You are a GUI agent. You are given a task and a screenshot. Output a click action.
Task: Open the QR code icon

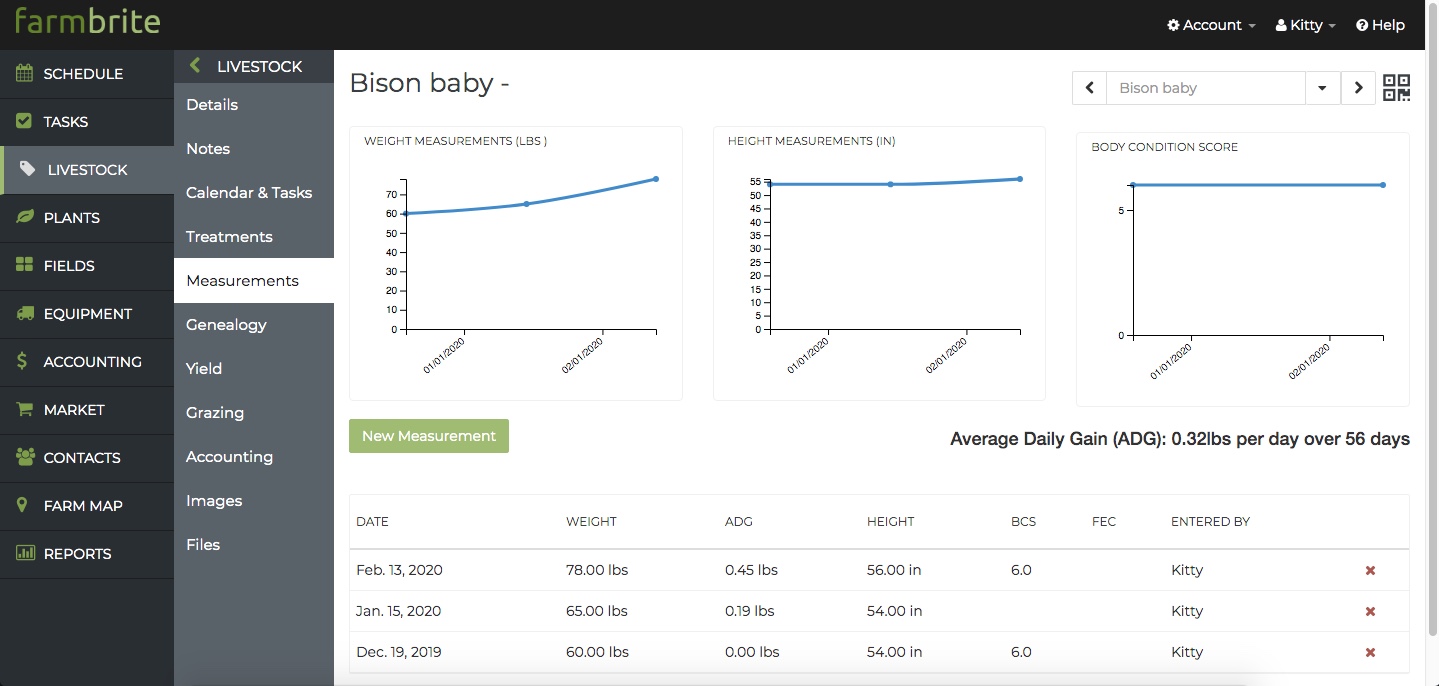(x=1396, y=88)
